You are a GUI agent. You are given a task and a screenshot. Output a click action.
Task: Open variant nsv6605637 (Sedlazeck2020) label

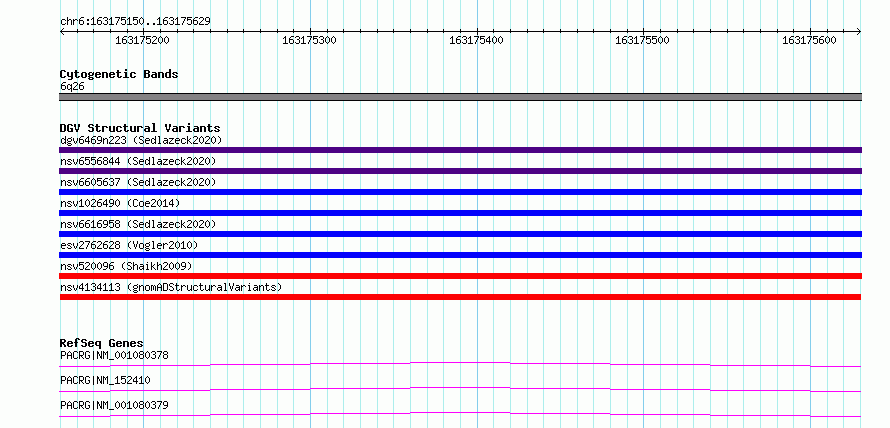pyautogui.click(x=138, y=182)
